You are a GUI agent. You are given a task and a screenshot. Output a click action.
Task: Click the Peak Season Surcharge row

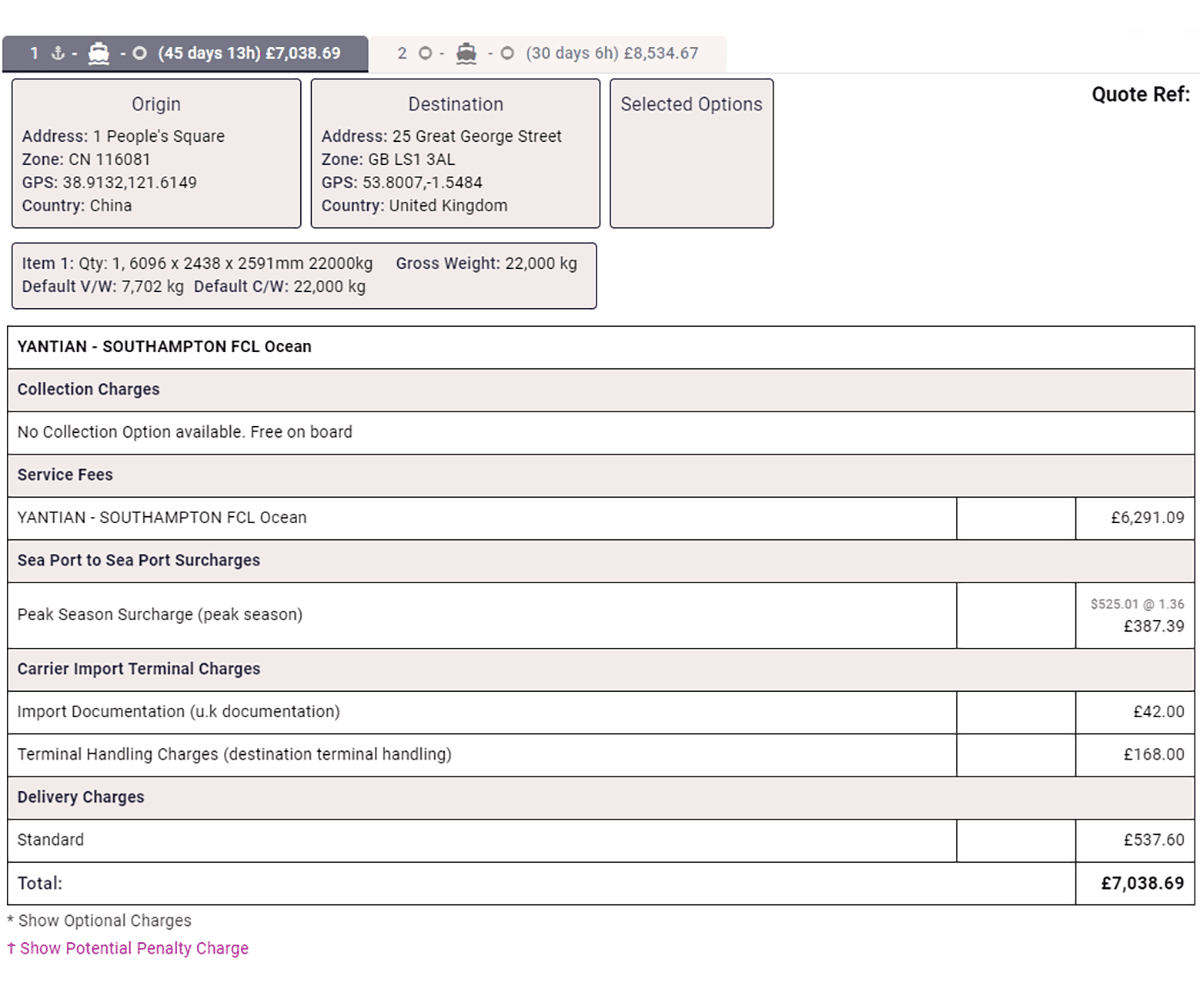pos(159,615)
